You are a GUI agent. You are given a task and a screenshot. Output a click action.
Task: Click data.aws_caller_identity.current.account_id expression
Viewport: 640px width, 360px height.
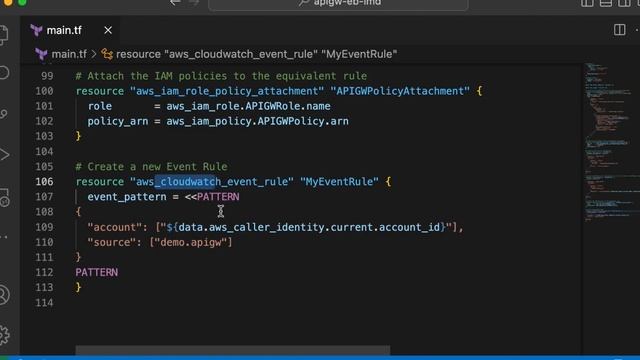pos(309,227)
